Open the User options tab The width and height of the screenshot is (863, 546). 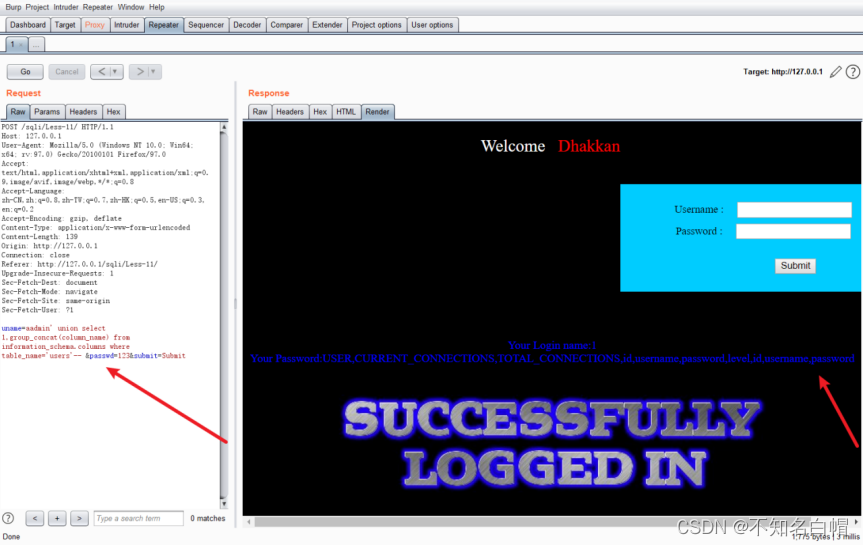pyautogui.click(x=432, y=25)
